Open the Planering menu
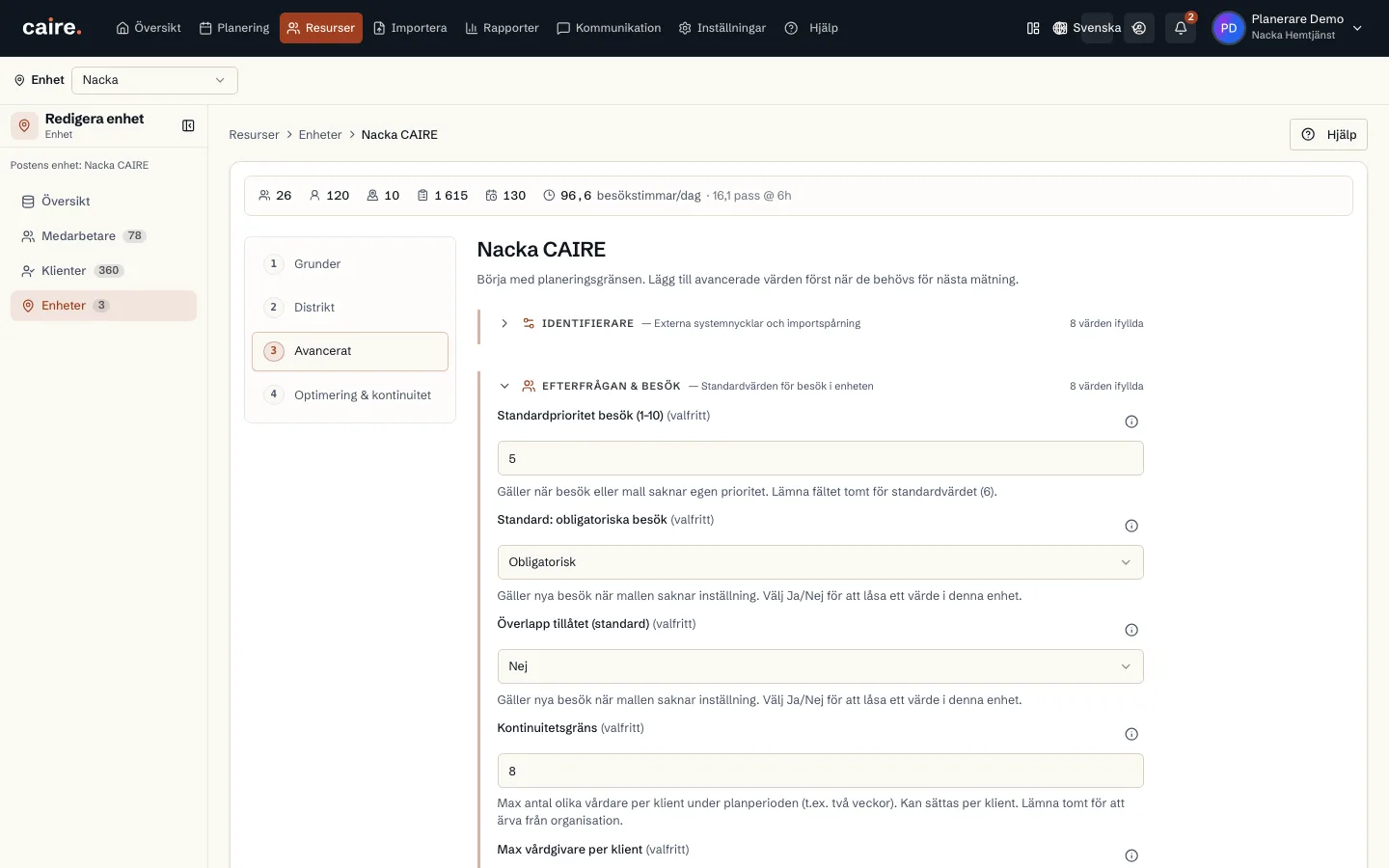This screenshot has width=1389, height=868. (234, 28)
